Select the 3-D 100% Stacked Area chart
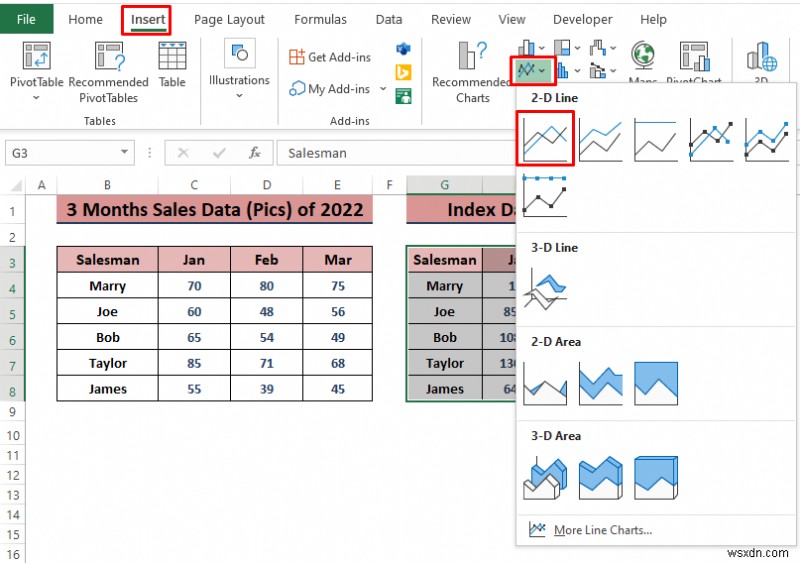This screenshot has height=563, width=800. (x=656, y=478)
